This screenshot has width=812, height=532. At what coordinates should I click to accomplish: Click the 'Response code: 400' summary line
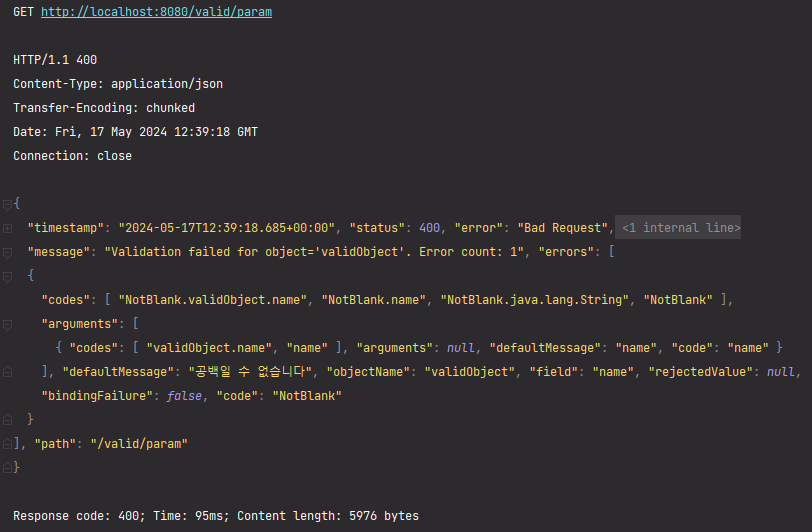216,516
